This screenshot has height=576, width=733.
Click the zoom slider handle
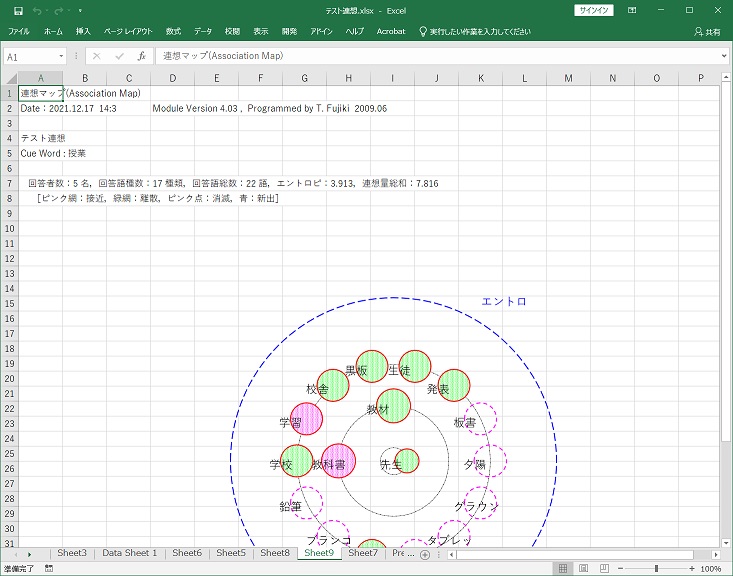pos(655,568)
